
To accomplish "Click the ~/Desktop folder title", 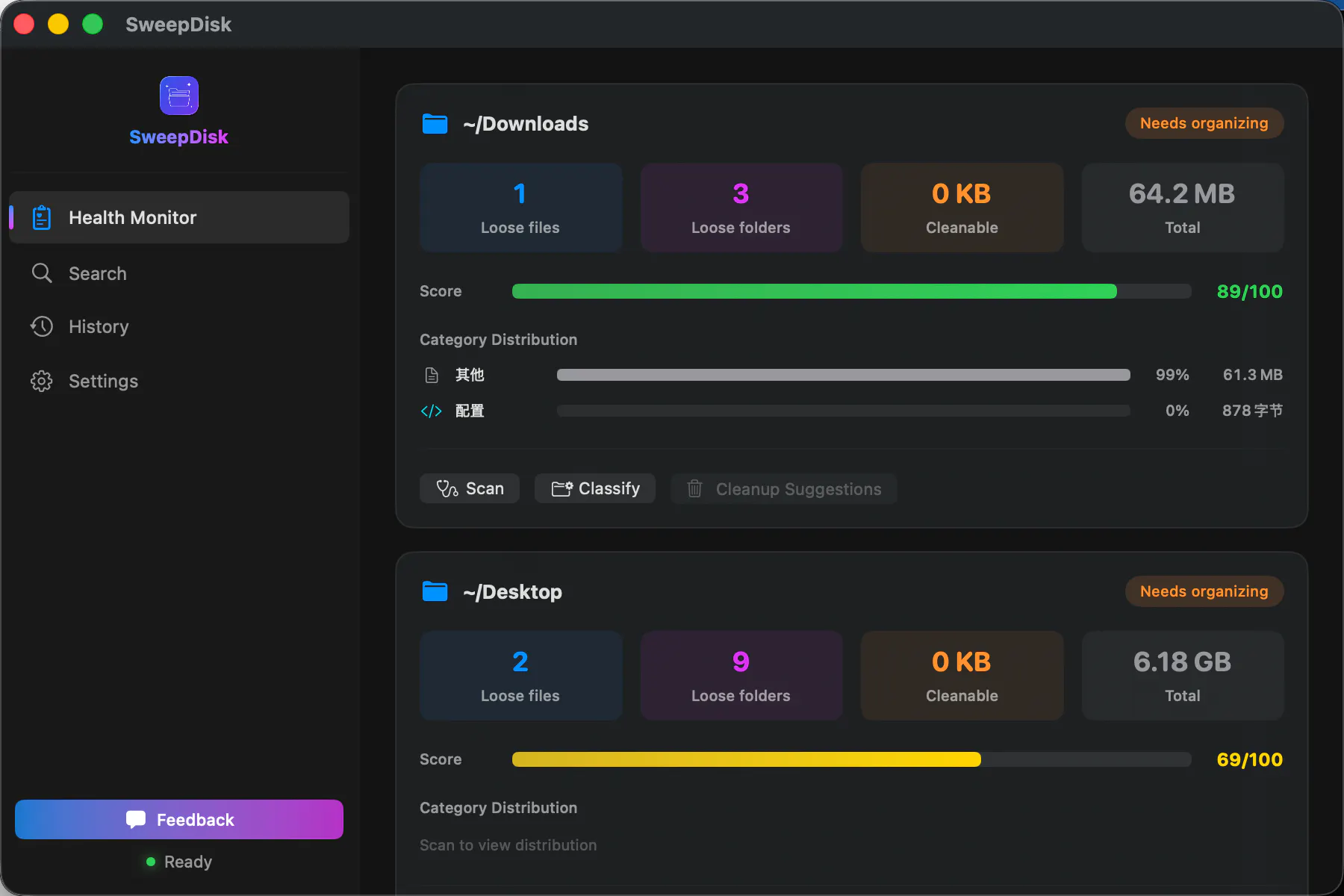I will [x=512, y=592].
